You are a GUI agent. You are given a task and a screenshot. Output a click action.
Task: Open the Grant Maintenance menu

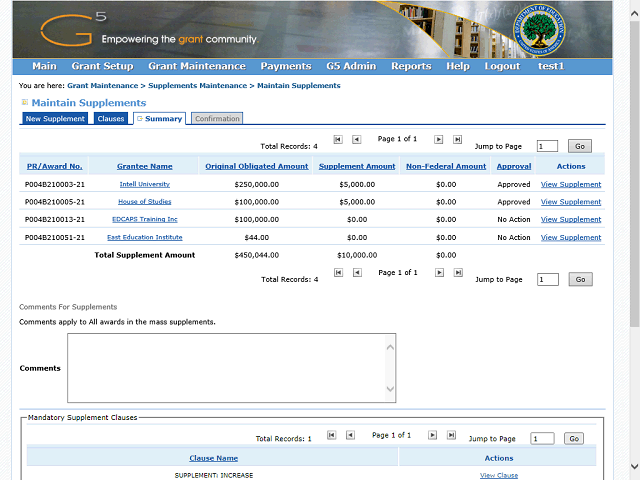click(196, 66)
